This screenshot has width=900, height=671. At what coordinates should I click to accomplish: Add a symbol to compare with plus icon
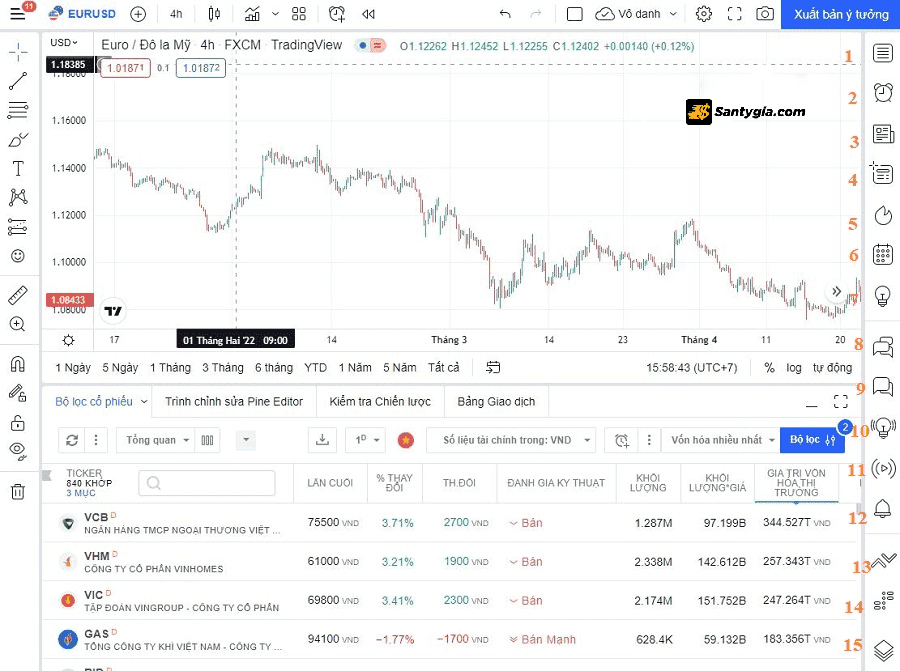click(x=138, y=14)
